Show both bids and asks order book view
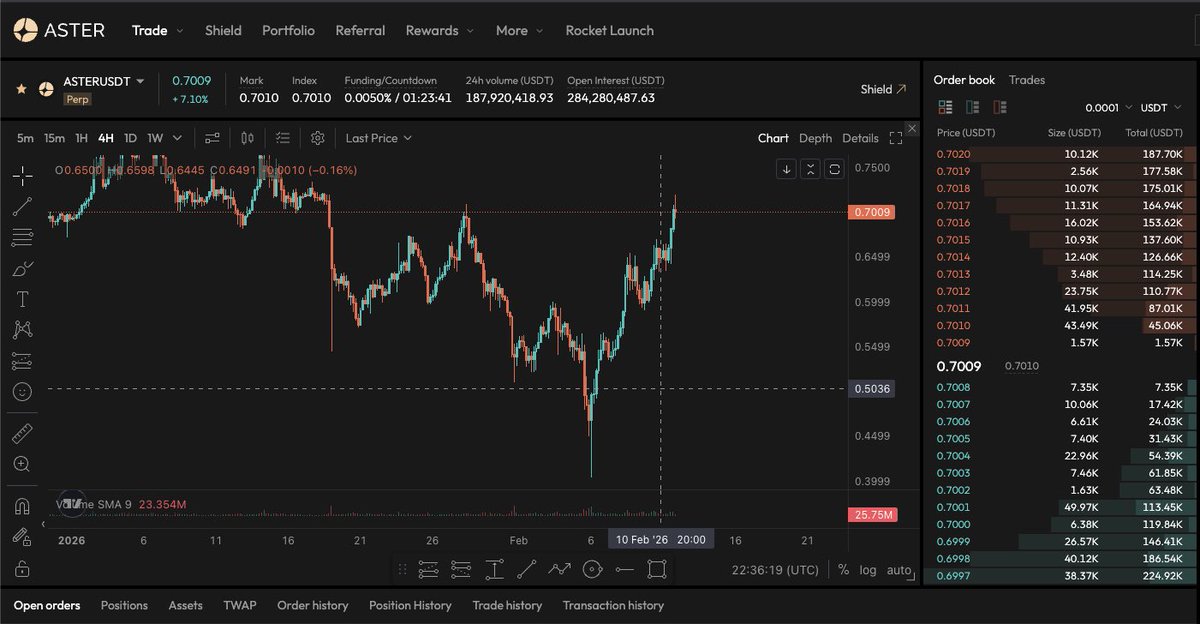This screenshot has height=624, width=1200. tap(946, 107)
